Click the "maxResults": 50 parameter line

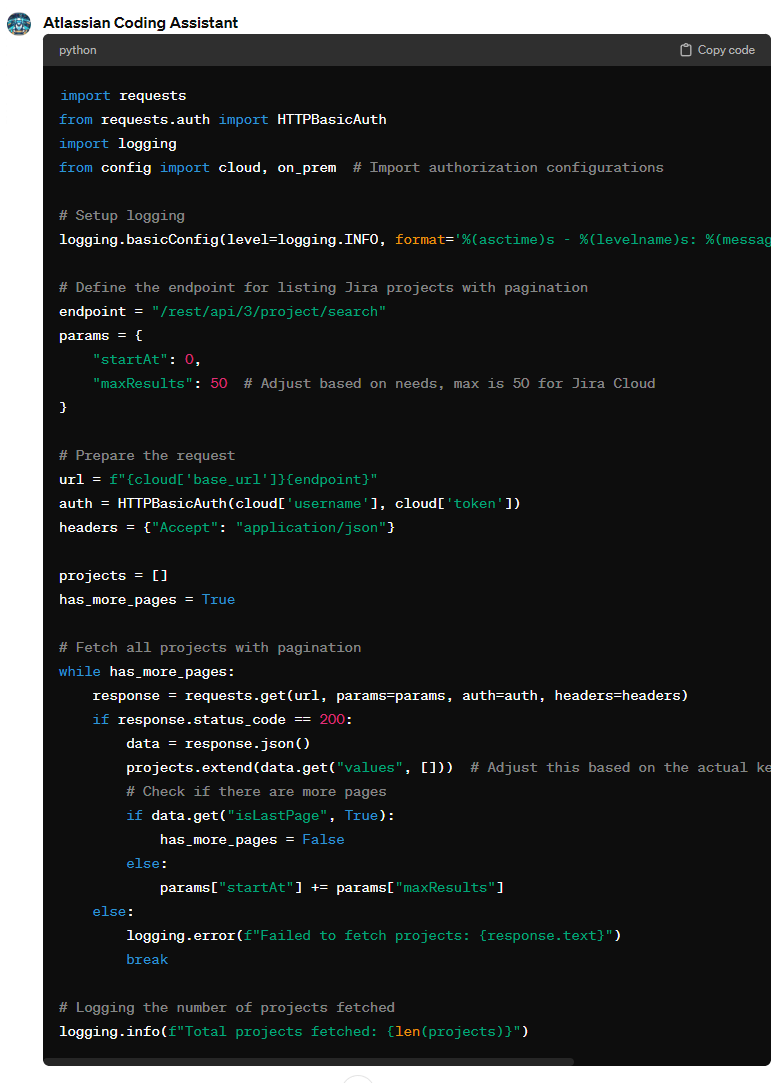[x=160, y=384]
